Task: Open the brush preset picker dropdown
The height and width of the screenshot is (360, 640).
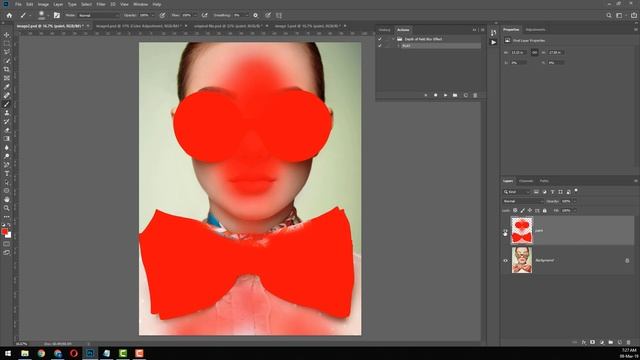Action: [x=48, y=16]
